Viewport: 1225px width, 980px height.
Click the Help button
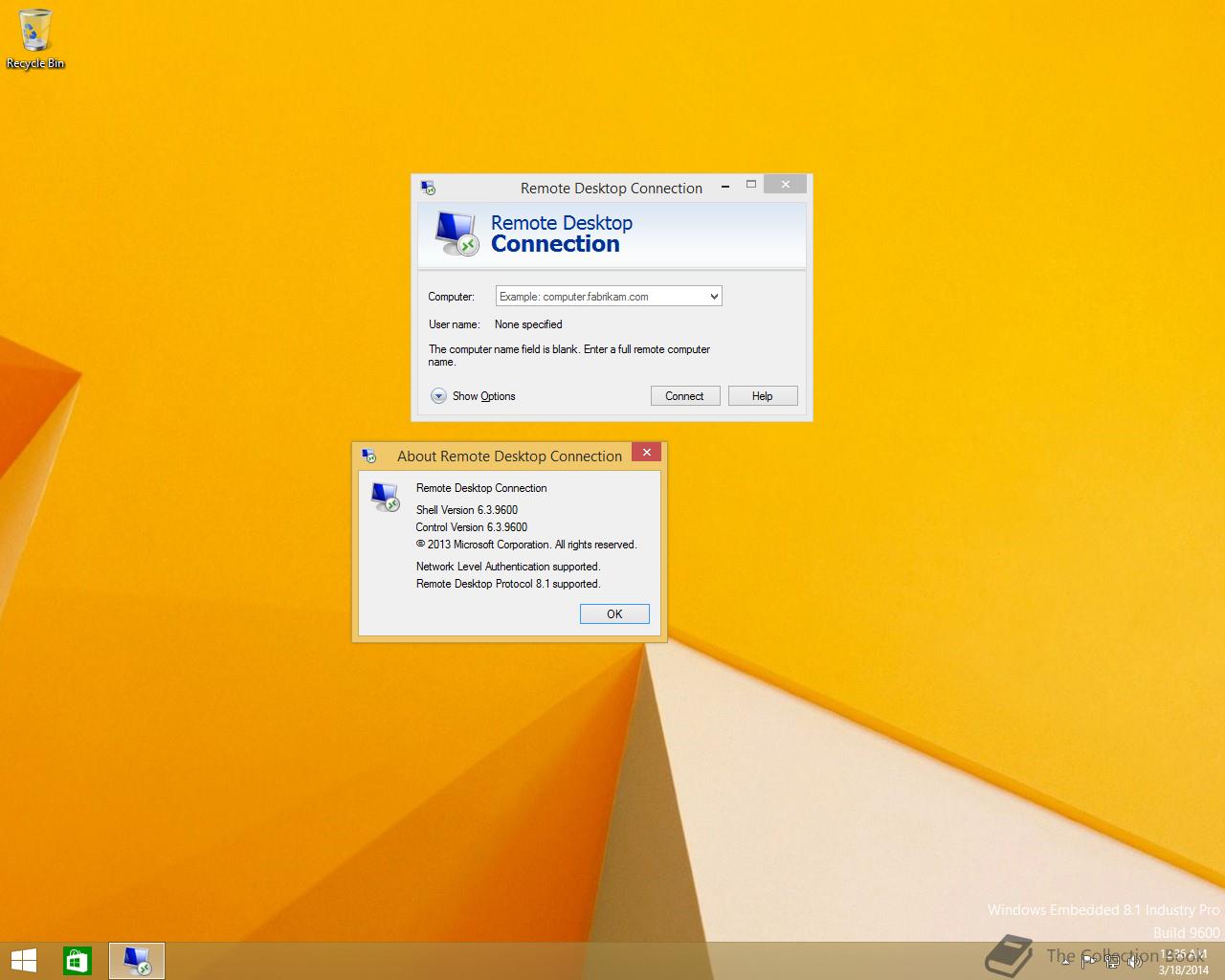[x=763, y=396]
